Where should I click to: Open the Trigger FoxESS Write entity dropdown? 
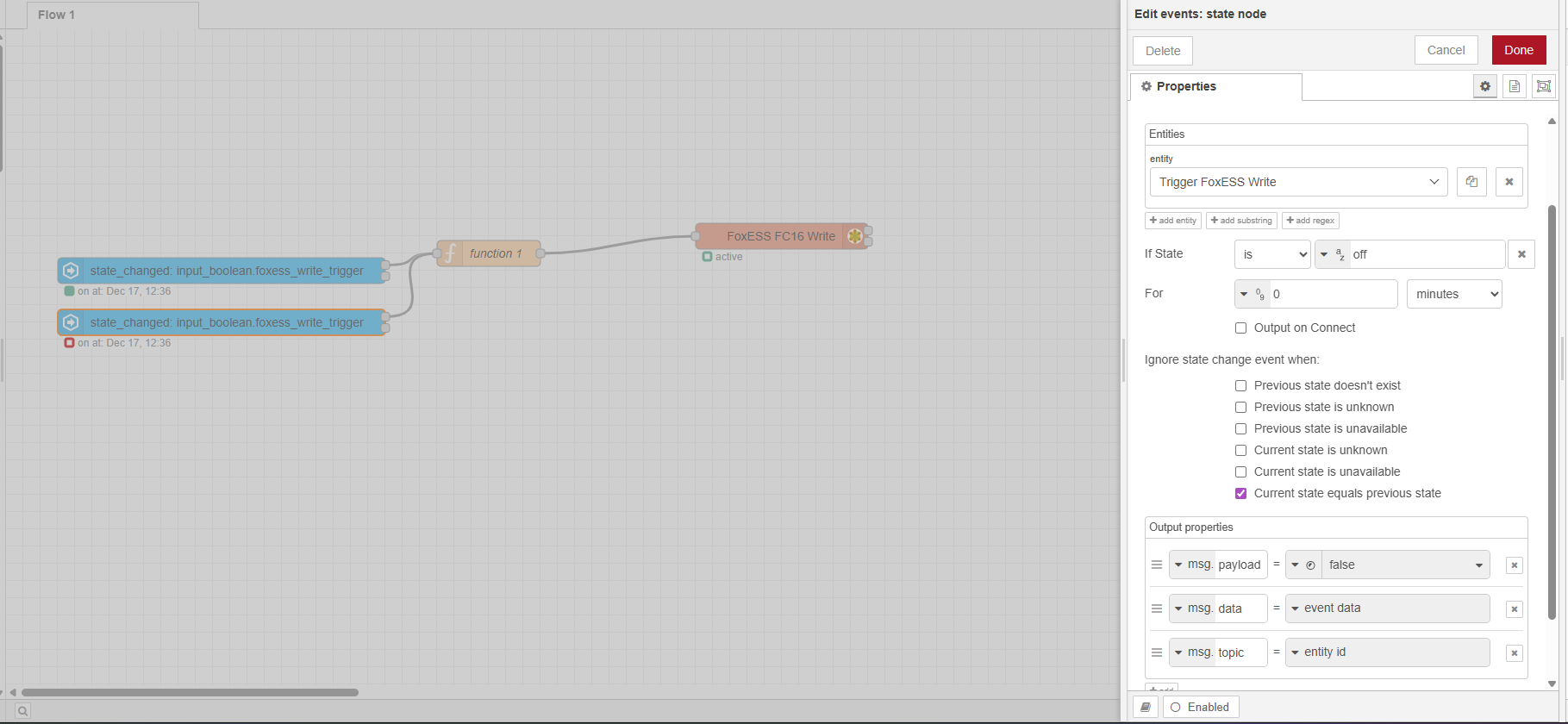(1298, 182)
